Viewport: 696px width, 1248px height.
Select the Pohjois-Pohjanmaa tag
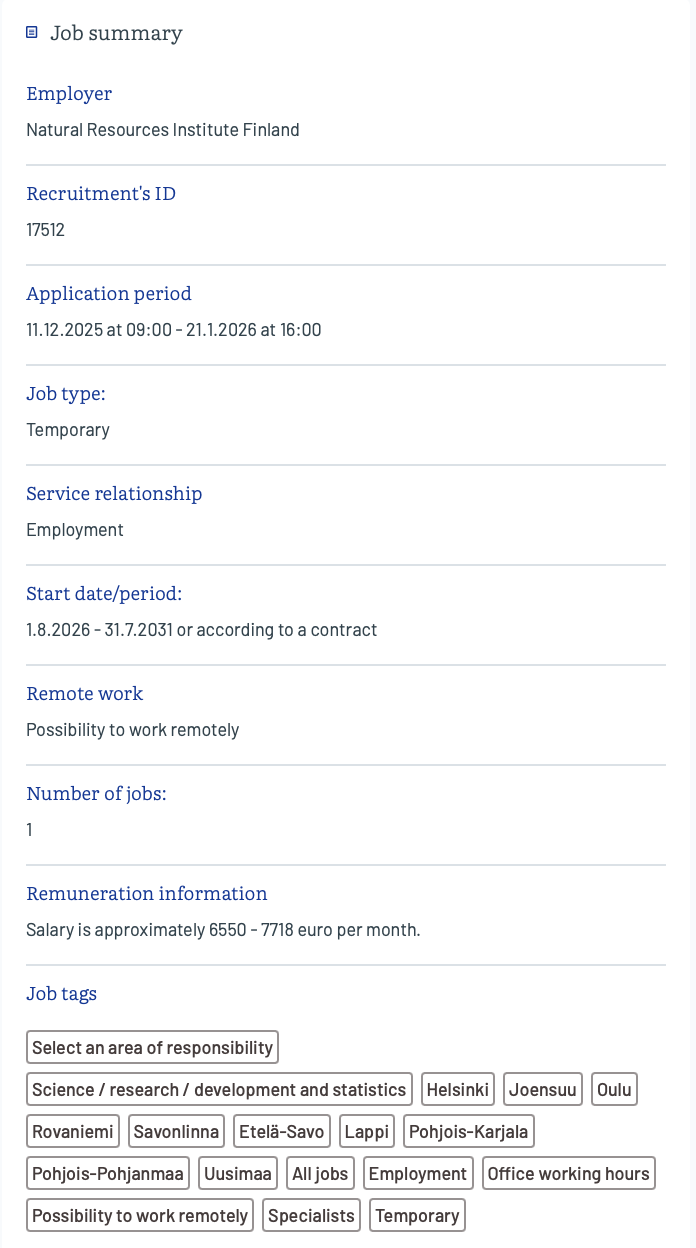coord(108,1174)
